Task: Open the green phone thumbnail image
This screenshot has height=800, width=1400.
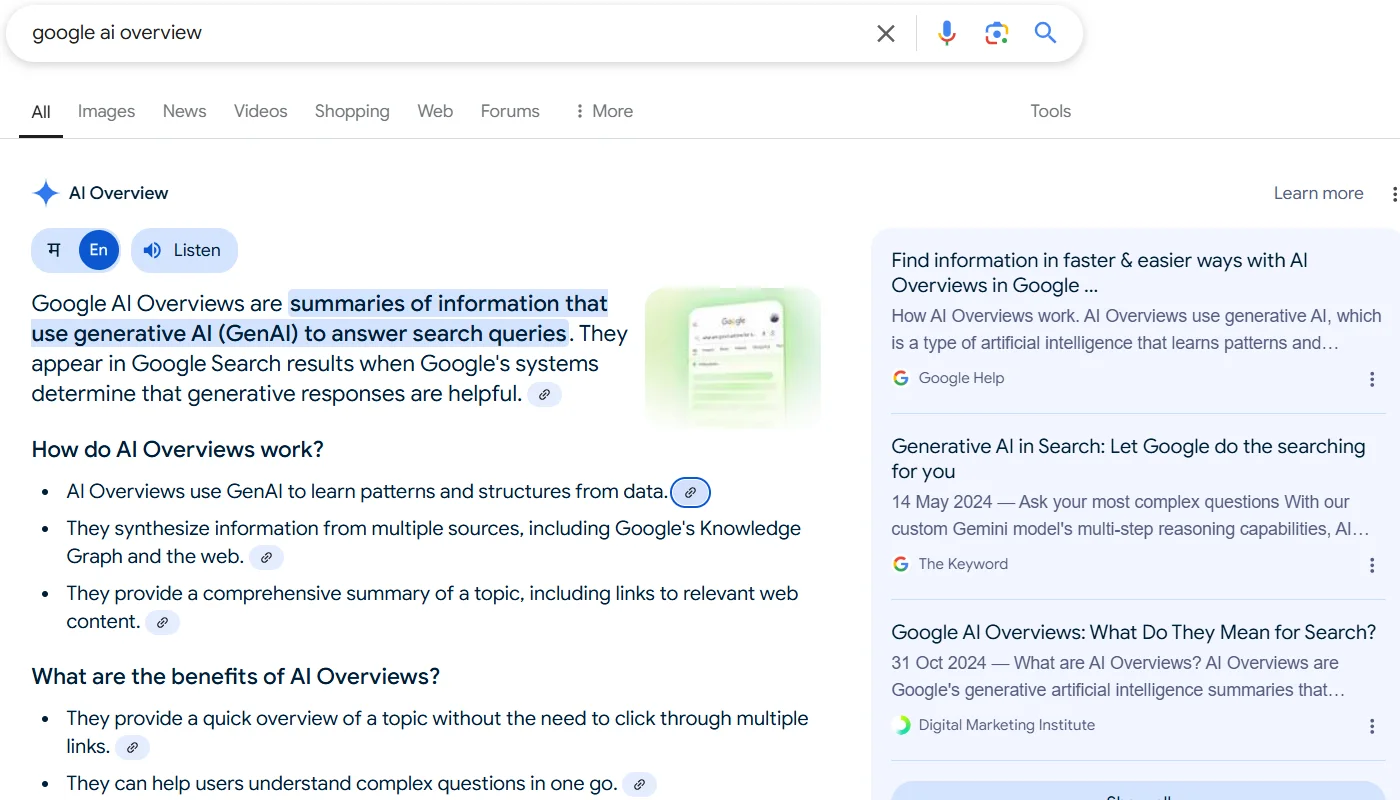Action: [x=733, y=358]
